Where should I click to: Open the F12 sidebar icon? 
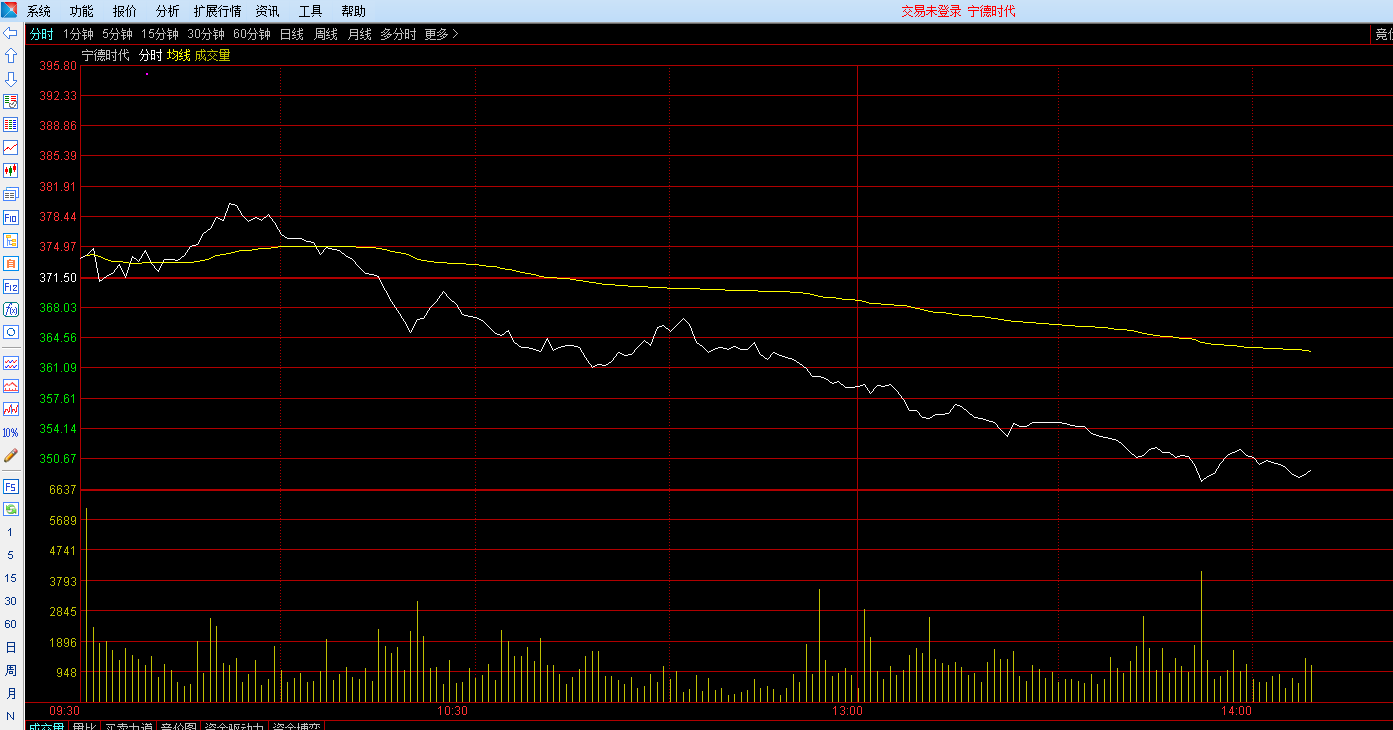point(11,286)
